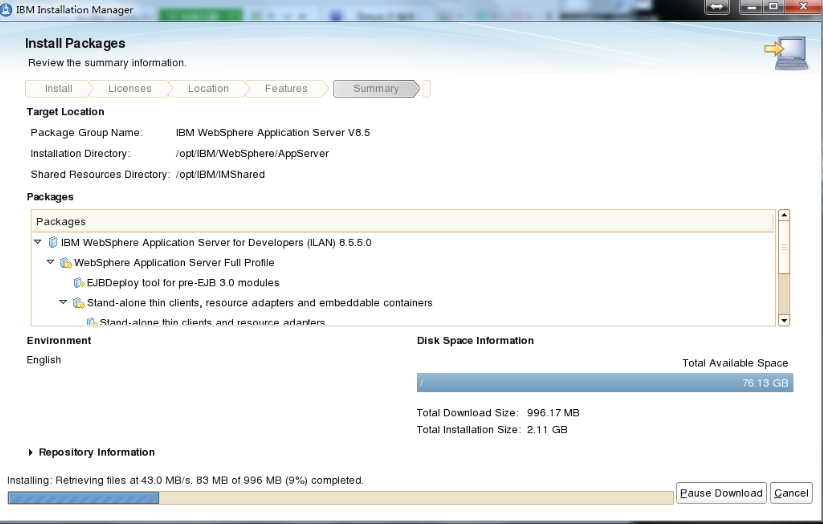Click the English environment entry
Viewport: 823px width, 524px height.
[x=44, y=360]
